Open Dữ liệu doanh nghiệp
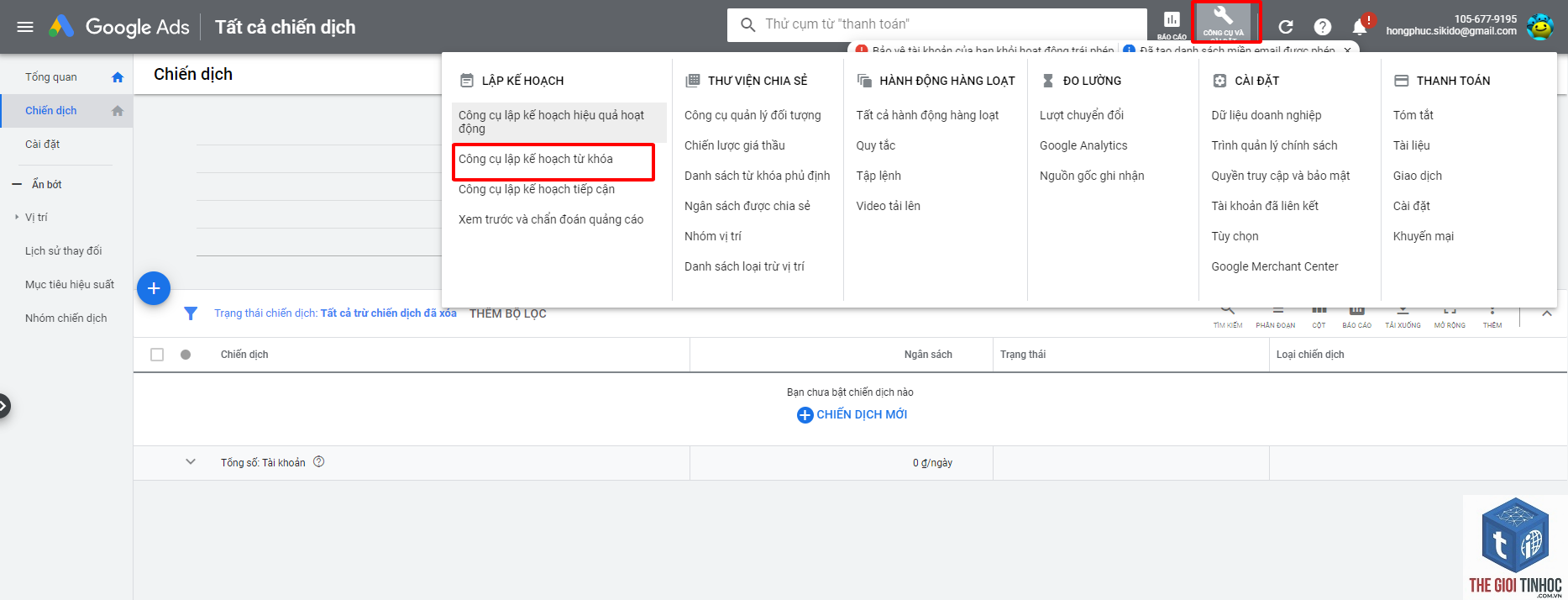 1266,115
